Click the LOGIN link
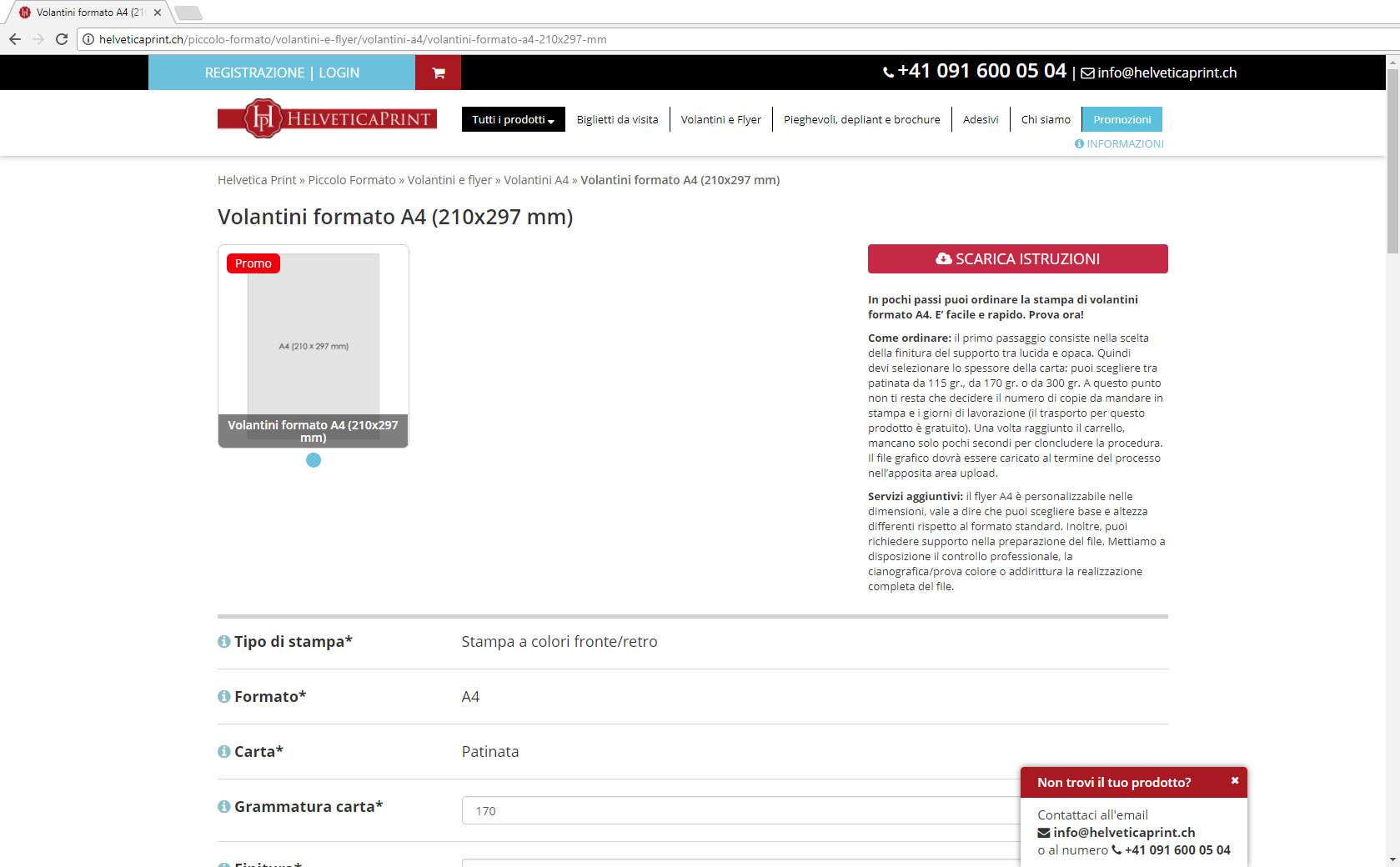This screenshot has height=867, width=1400. tap(339, 73)
